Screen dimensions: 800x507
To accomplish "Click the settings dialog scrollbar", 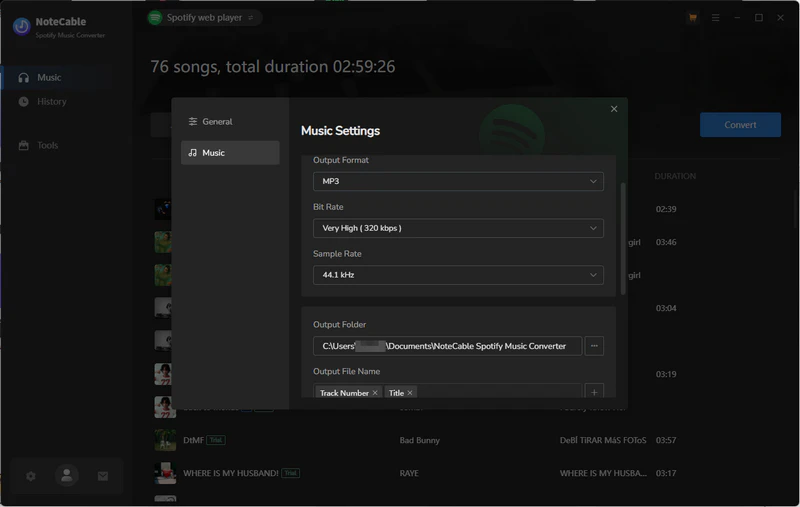I will tap(623, 239).
